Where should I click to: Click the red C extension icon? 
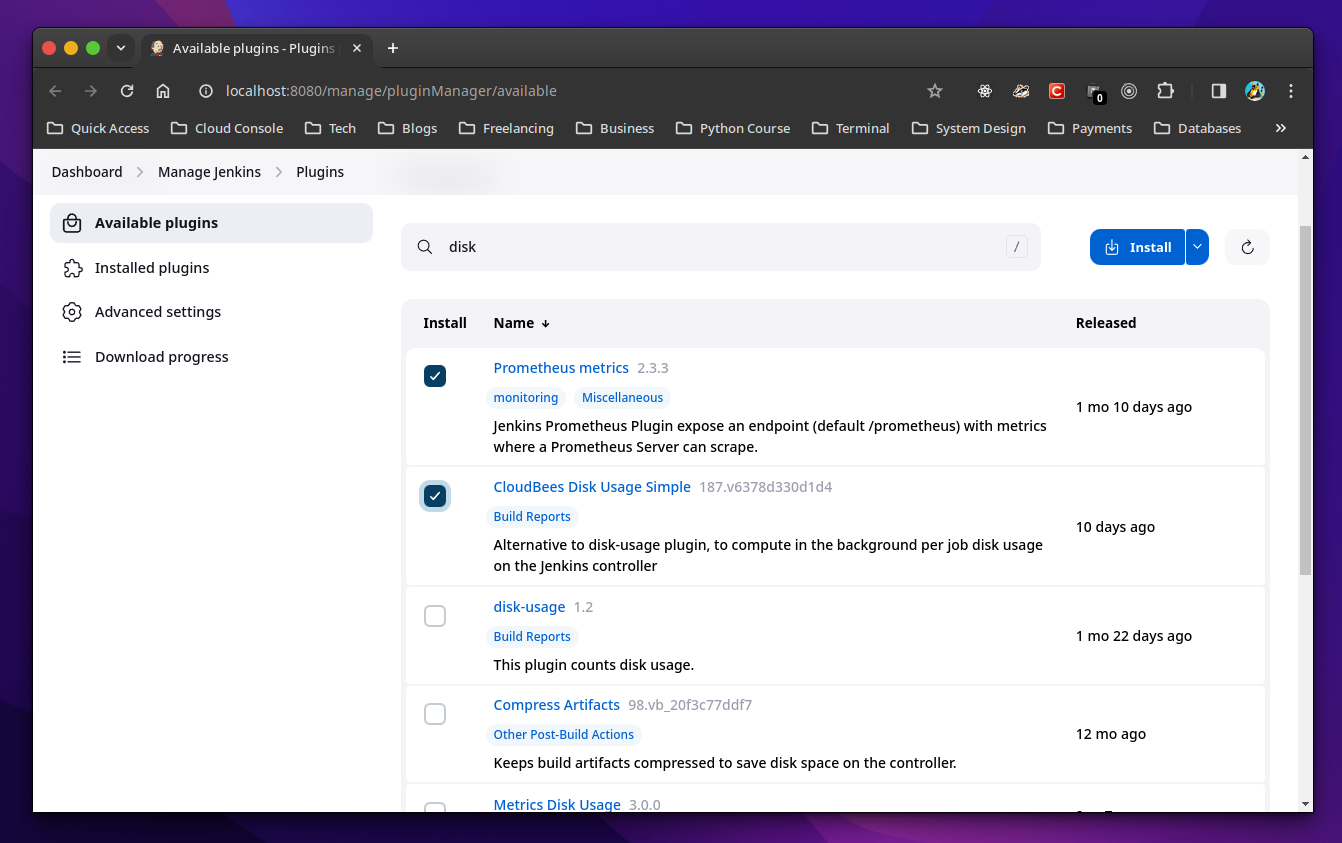coord(1057,91)
